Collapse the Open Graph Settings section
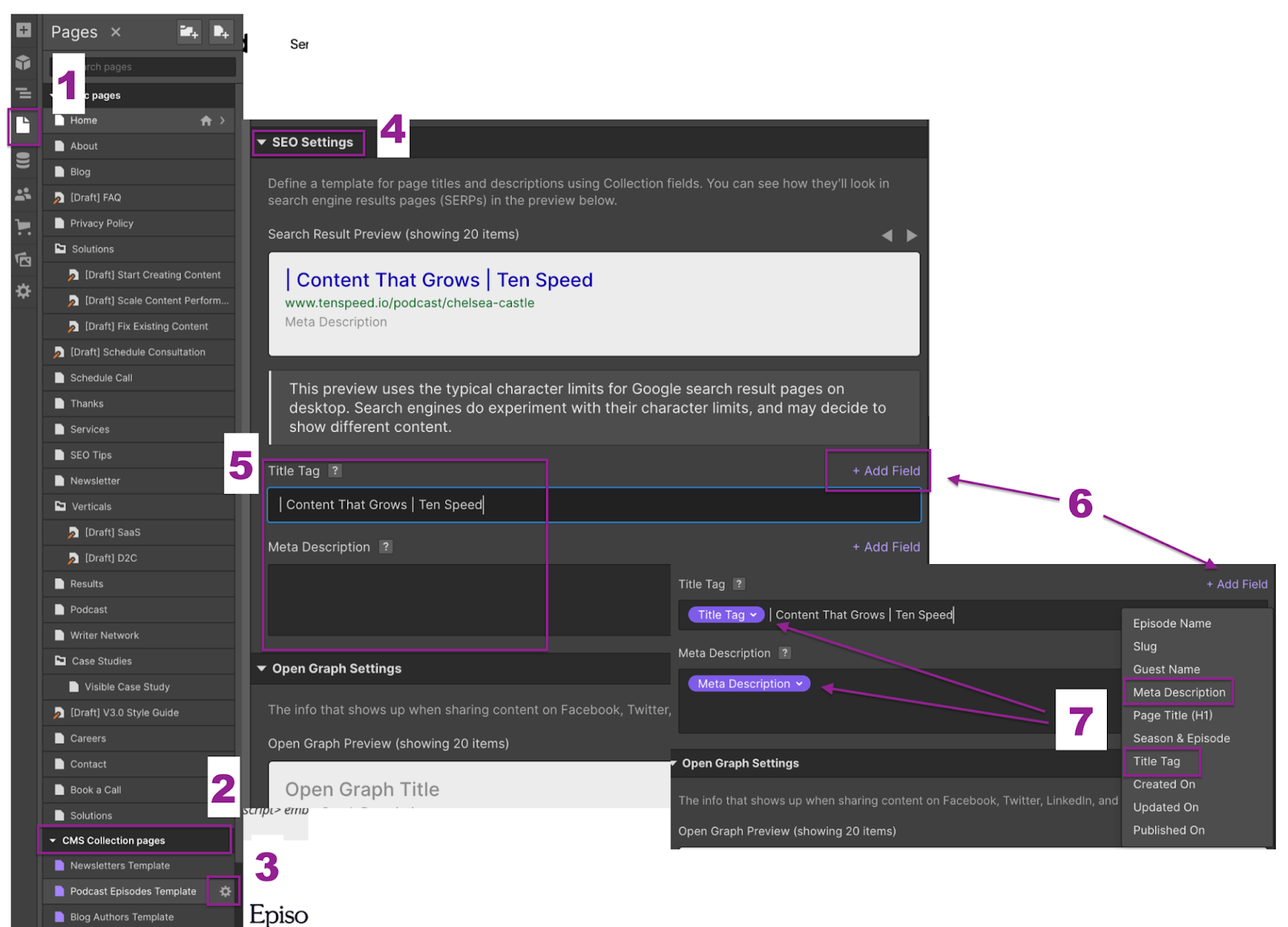 tap(262, 669)
